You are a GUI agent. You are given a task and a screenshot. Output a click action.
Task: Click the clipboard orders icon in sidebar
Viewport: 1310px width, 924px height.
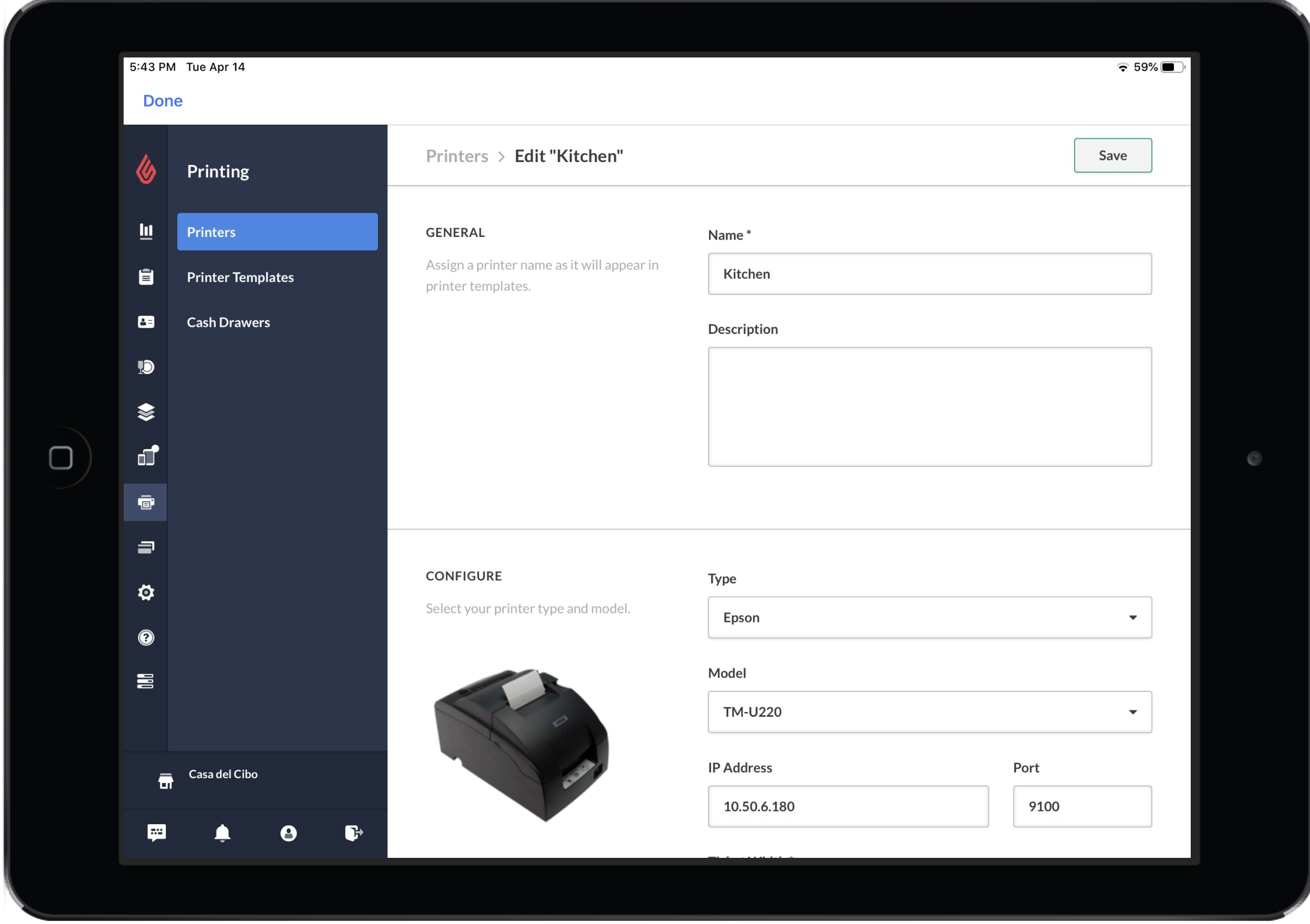click(x=146, y=277)
